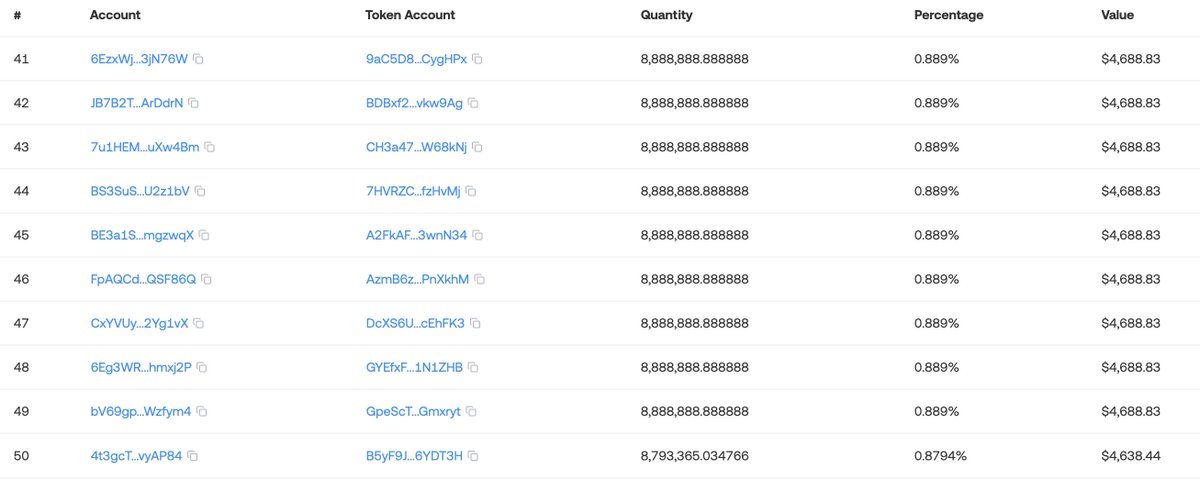Open account 6Eg3WR...hmxj2P

pyautogui.click(x=139, y=367)
